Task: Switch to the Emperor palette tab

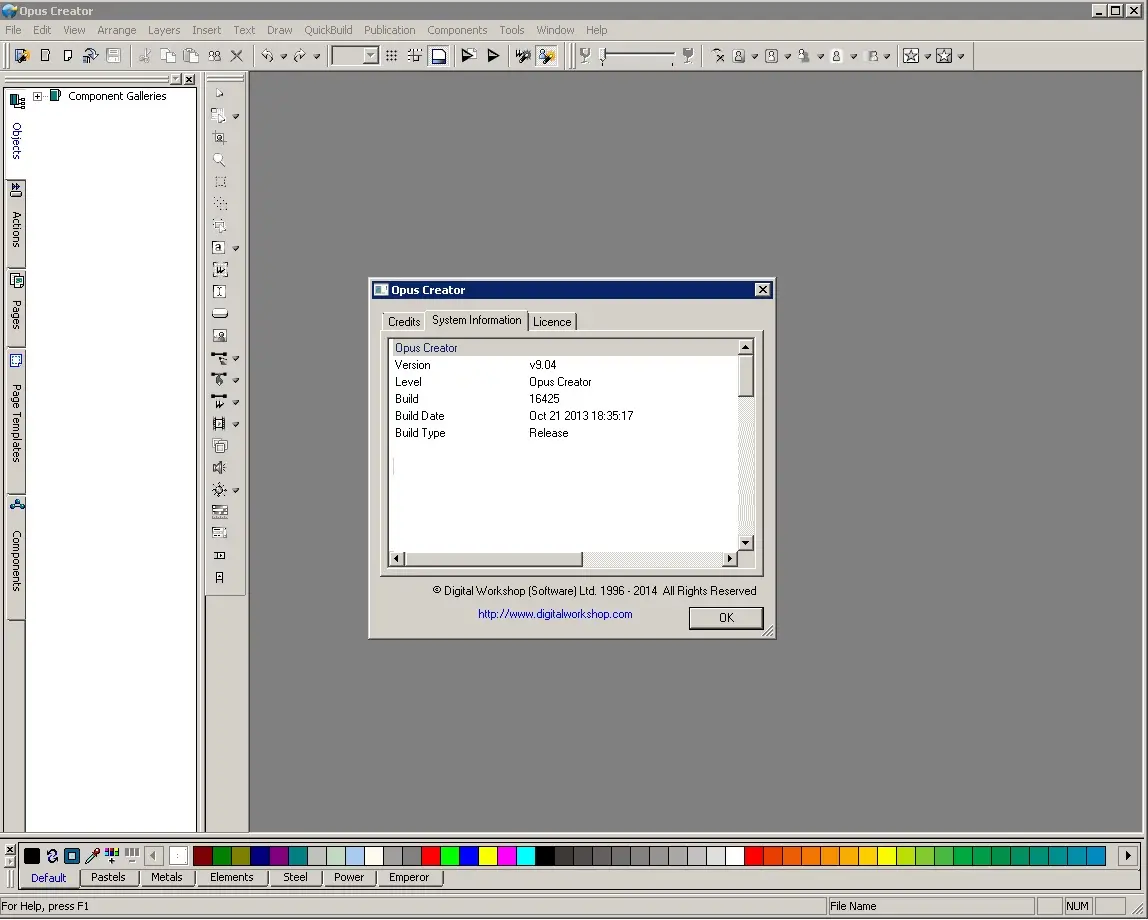Action: coord(409,877)
